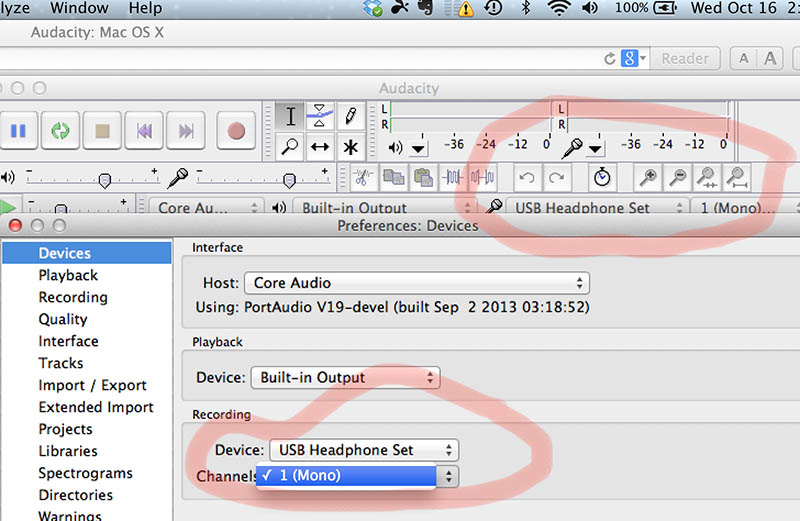The height and width of the screenshot is (521, 800).
Task: Click the output meter speaker icon
Action: (x=395, y=148)
